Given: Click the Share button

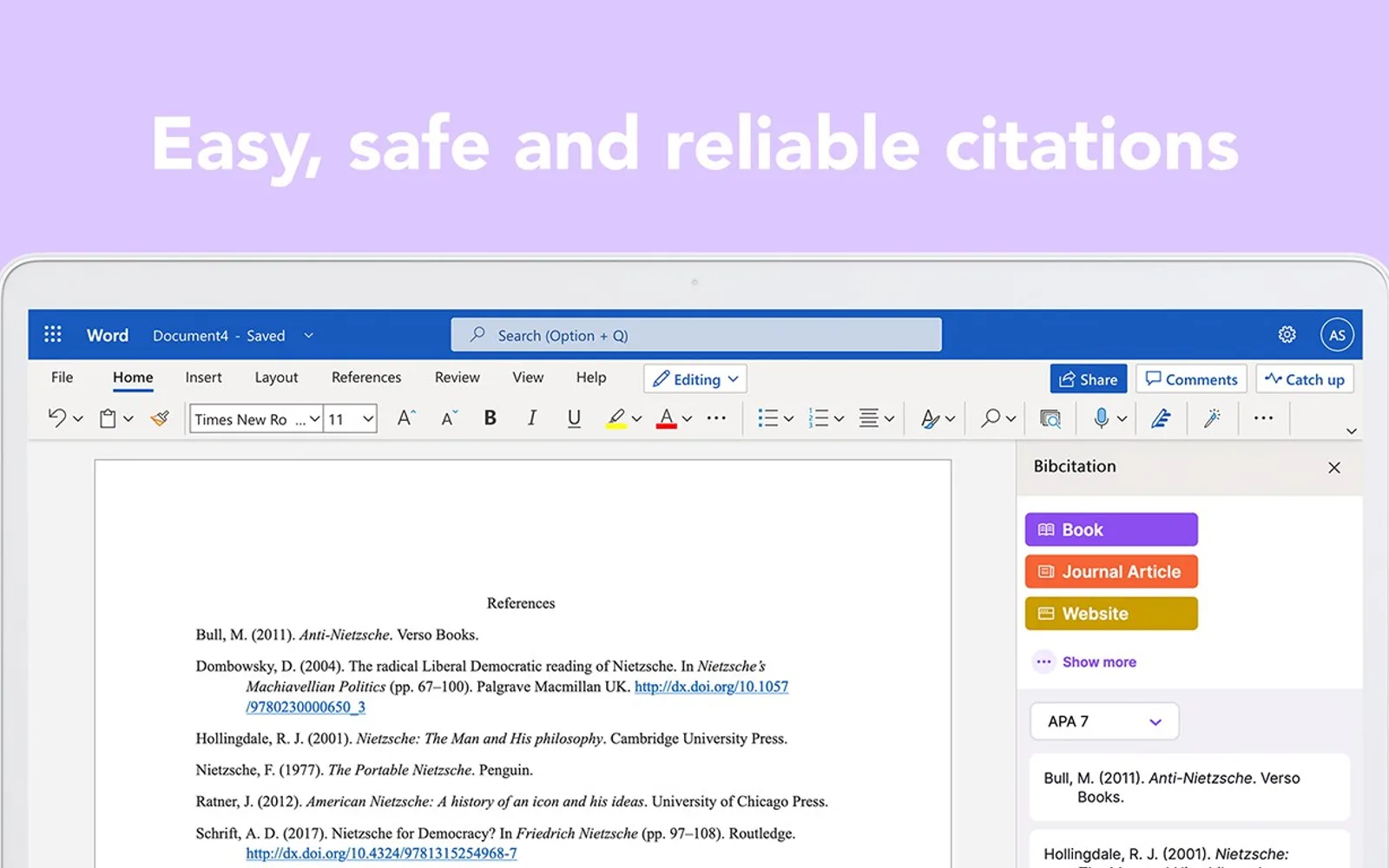Looking at the screenshot, I should pos(1089,379).
